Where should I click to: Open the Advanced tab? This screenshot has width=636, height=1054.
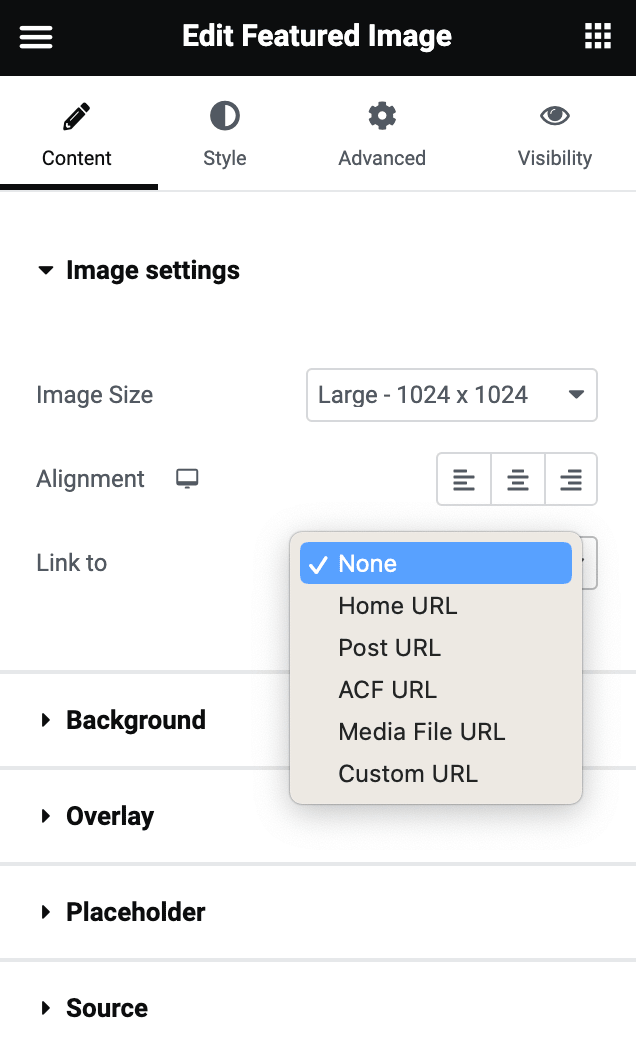[x=382, y=134]
